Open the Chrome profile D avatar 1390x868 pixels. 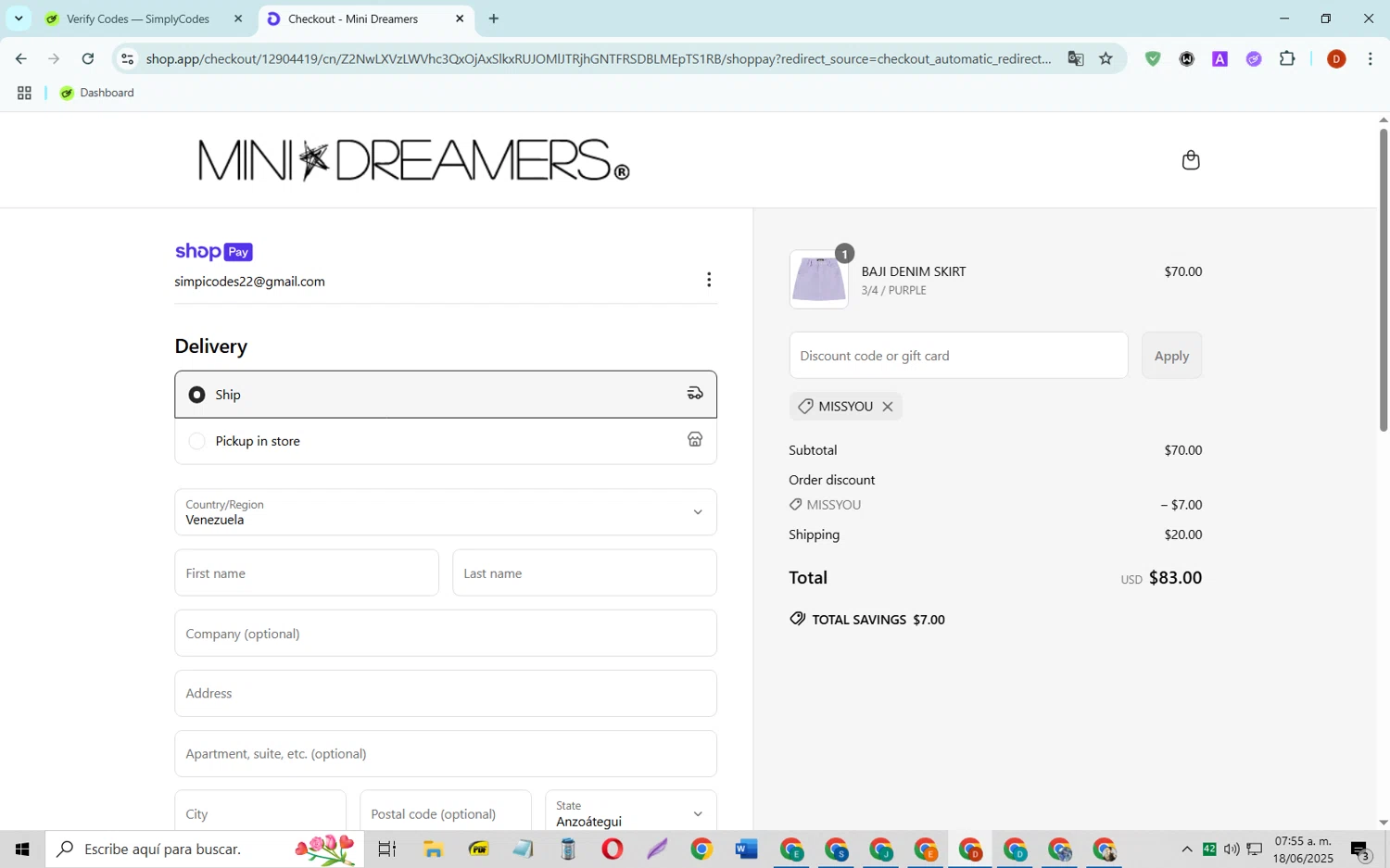coord(1336,58)
